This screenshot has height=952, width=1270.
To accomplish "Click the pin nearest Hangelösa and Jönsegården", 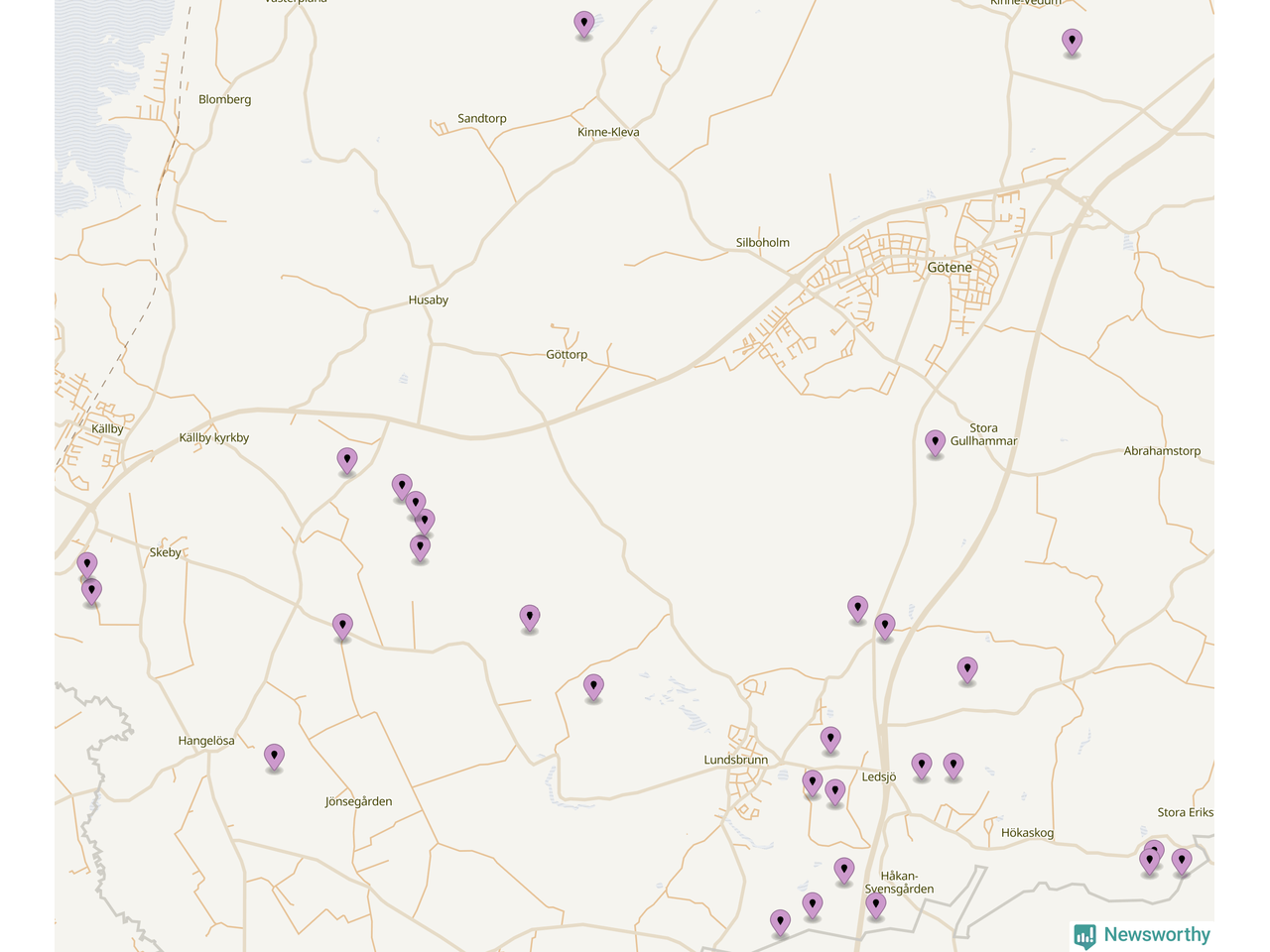I will pyautogui.click(x=274, y=757).
